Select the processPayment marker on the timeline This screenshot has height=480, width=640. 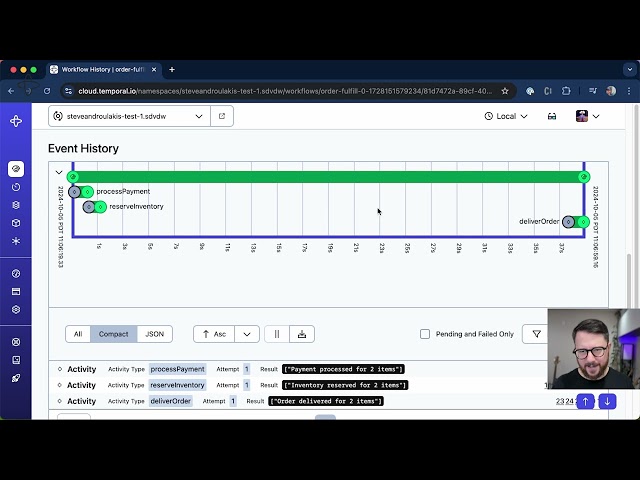click(81, 191)
